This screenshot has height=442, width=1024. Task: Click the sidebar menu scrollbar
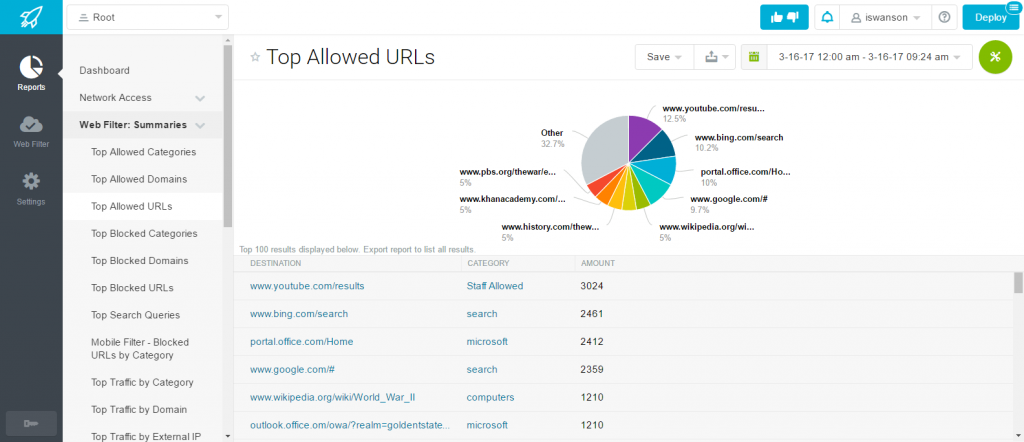(x=227, y=135)
